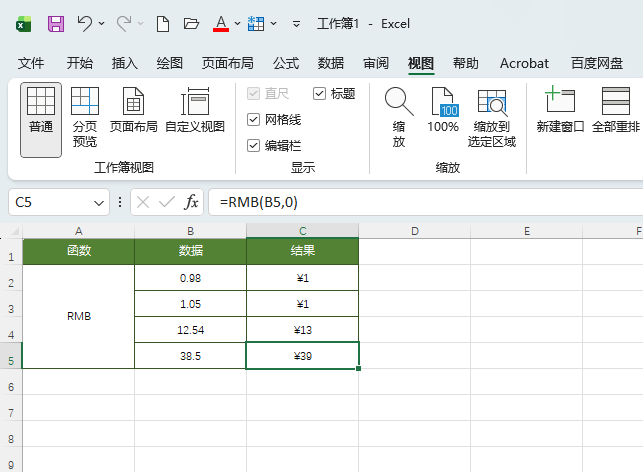Save the workbook with the Save icon
This screenshot has height=472, width=643.
tap(56, 24)
